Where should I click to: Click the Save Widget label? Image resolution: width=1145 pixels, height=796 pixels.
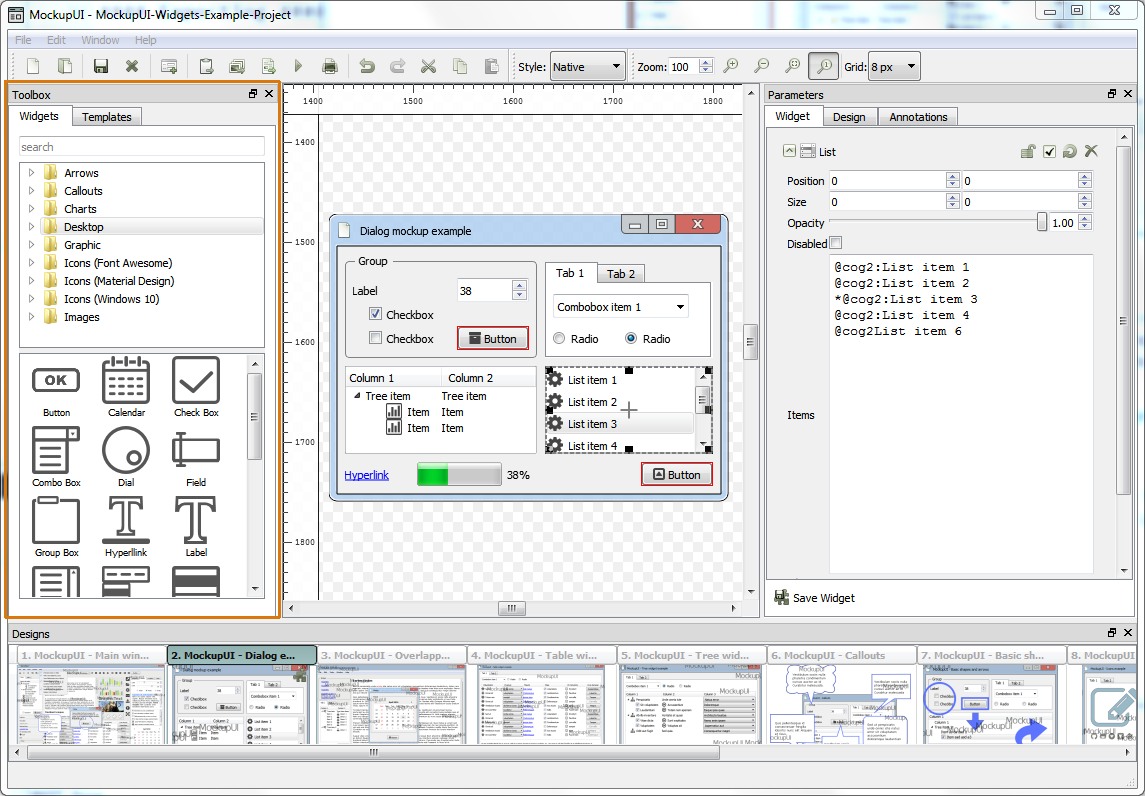[x=824, y=598]
